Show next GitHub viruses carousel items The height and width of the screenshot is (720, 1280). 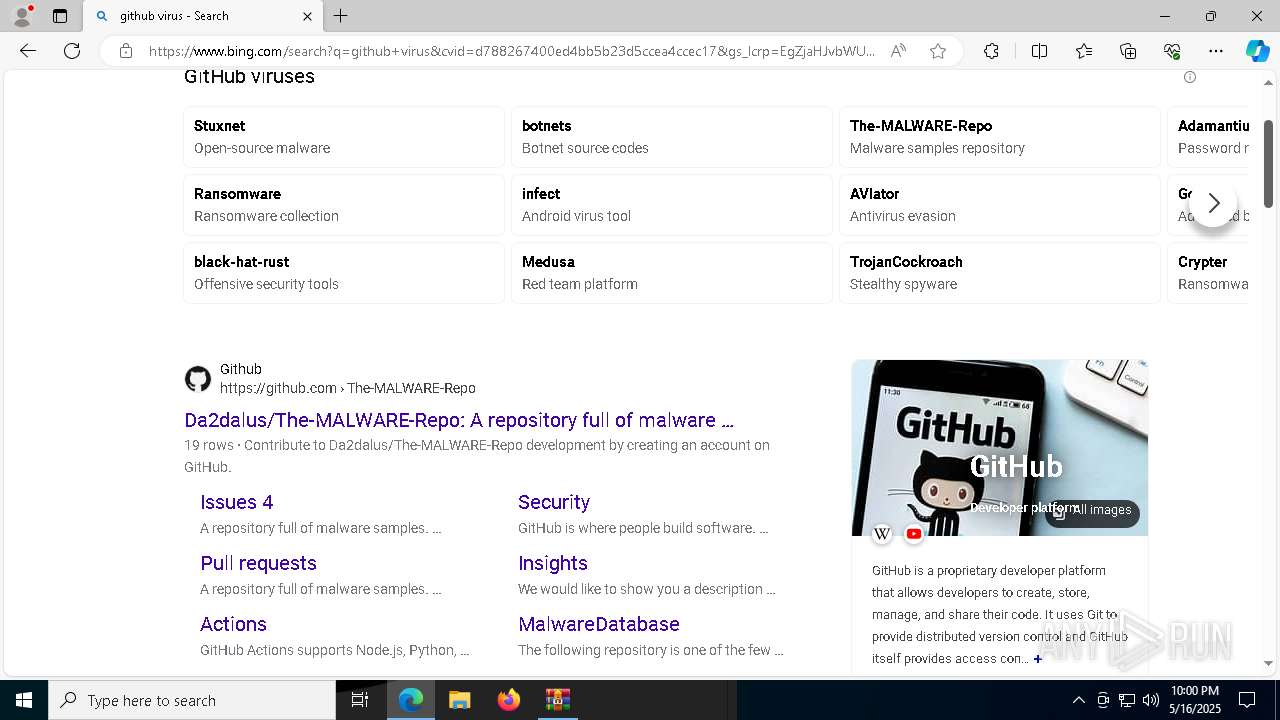(1213, 204)
